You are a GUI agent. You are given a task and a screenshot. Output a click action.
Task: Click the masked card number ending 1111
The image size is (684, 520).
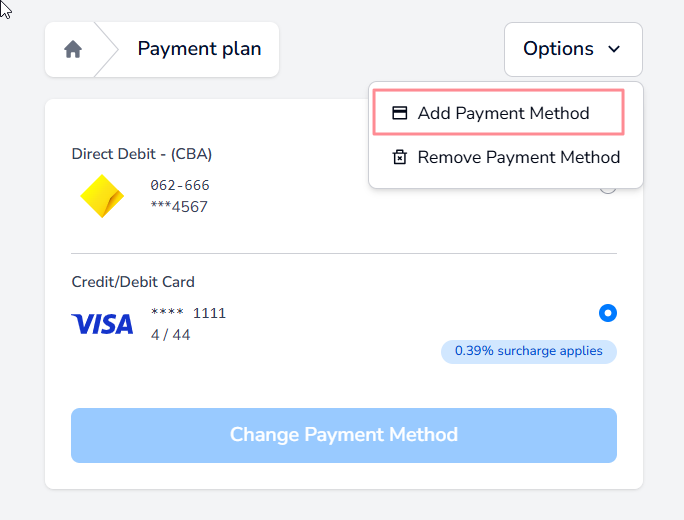click(188, 313)
